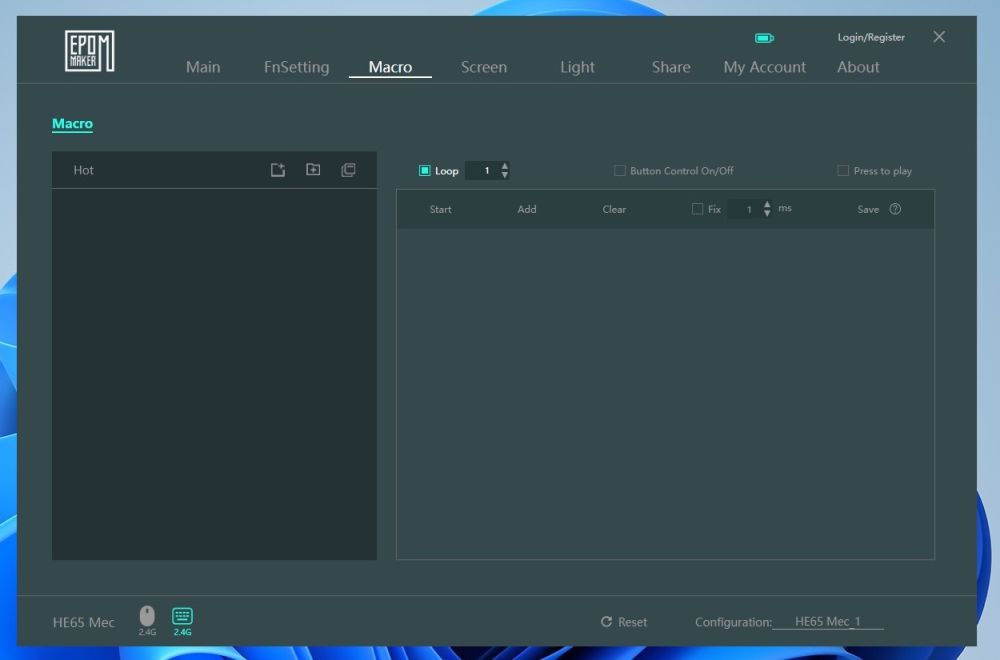Click the battery status icon
The height and width of the screenshot is (660, 1000).
(x=764, y=38)
